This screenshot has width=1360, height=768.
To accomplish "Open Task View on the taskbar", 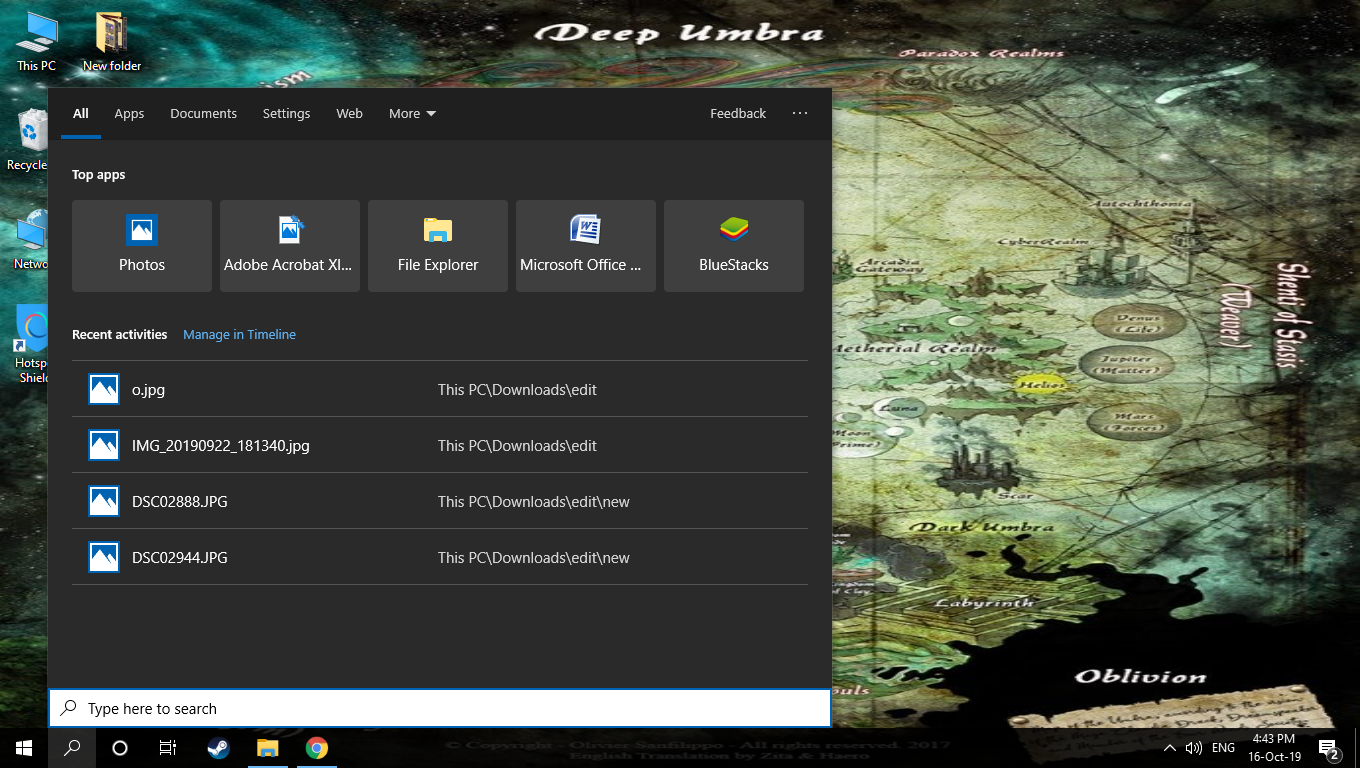I will (168, 748).
